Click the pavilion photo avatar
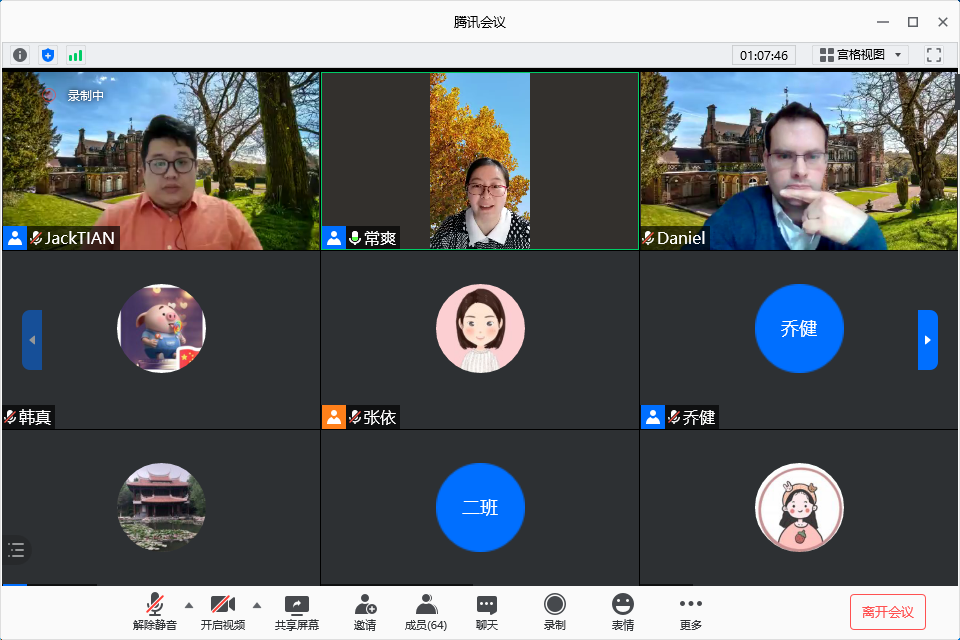 (x=162, y=507)
